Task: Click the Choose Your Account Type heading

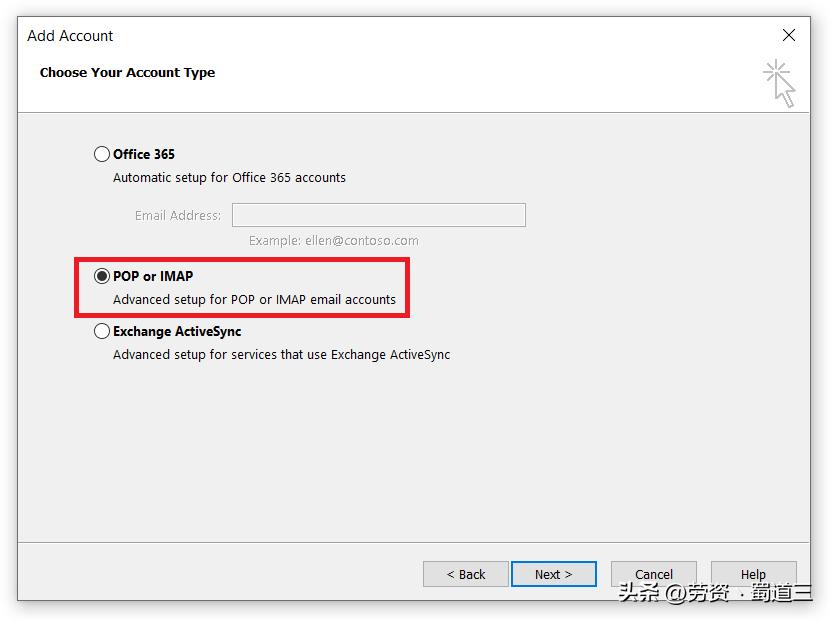Action: [x=127, y=72]
